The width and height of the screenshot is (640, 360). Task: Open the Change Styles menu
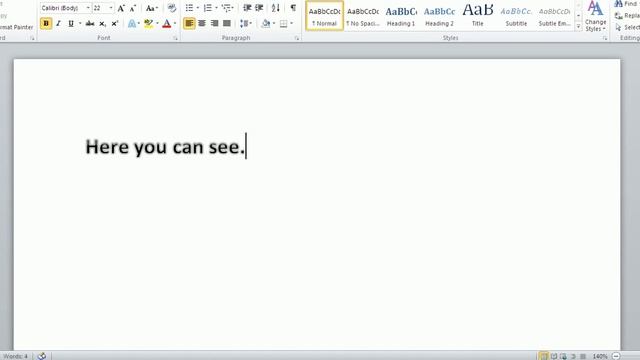coord(596,16)
